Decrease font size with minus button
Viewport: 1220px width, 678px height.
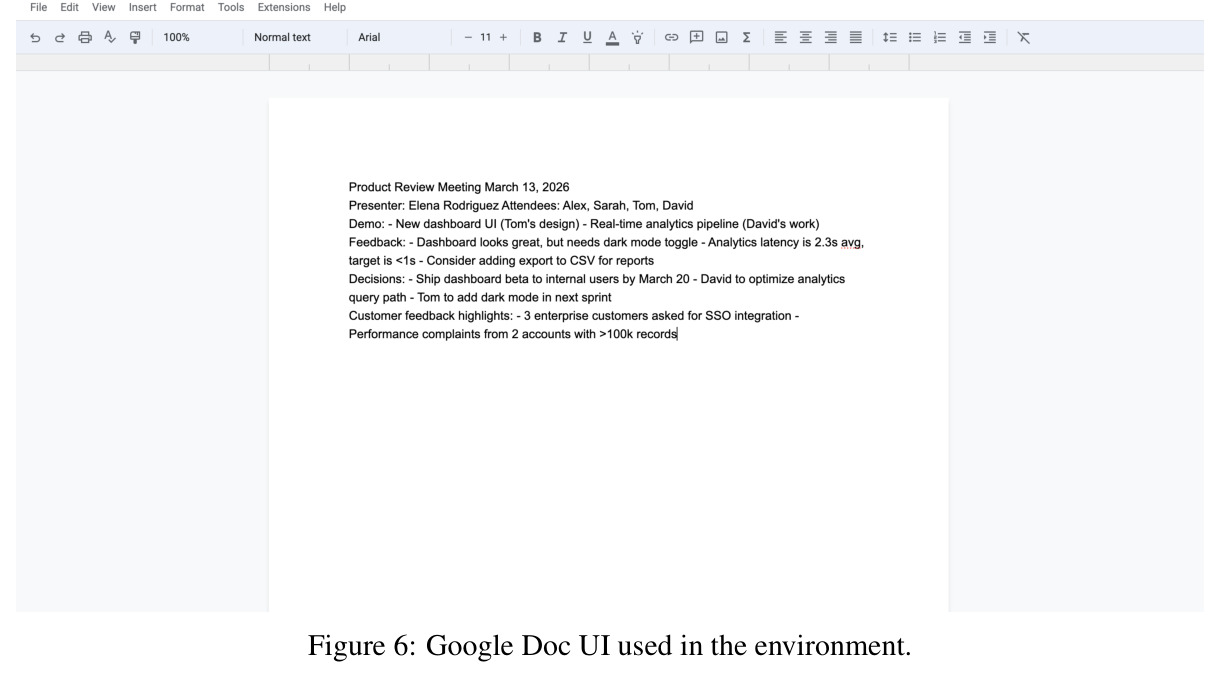(468, 37)
